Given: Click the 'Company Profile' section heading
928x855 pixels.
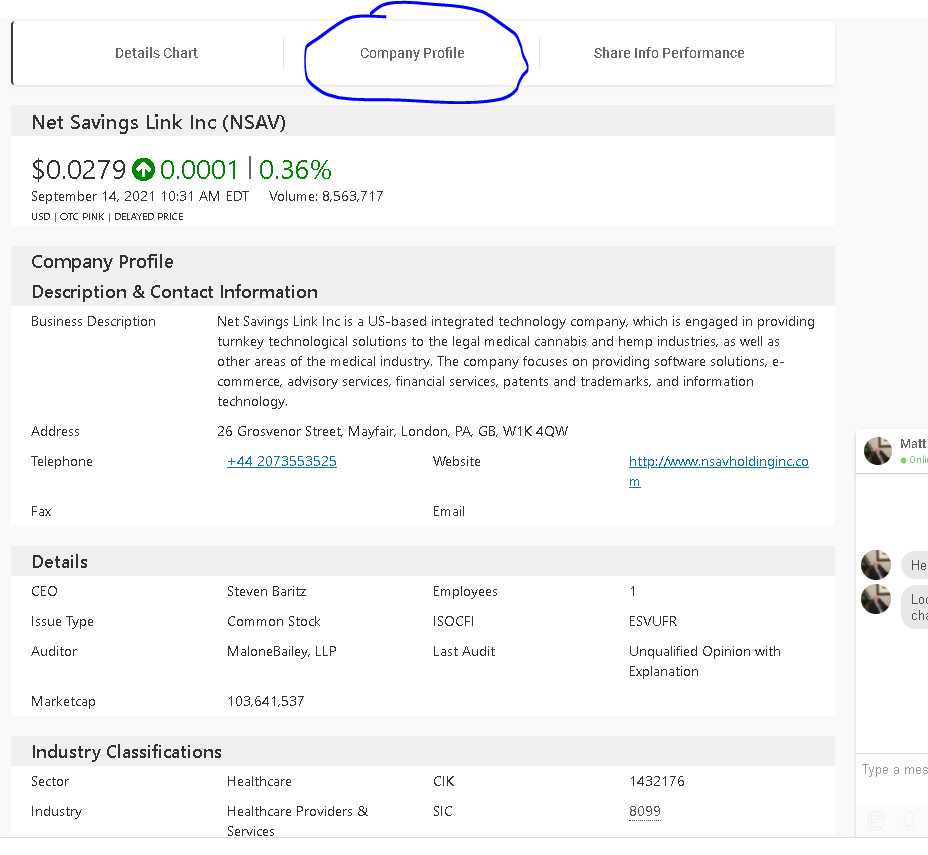Looking at the screenshot, I should tap(102, 262).
